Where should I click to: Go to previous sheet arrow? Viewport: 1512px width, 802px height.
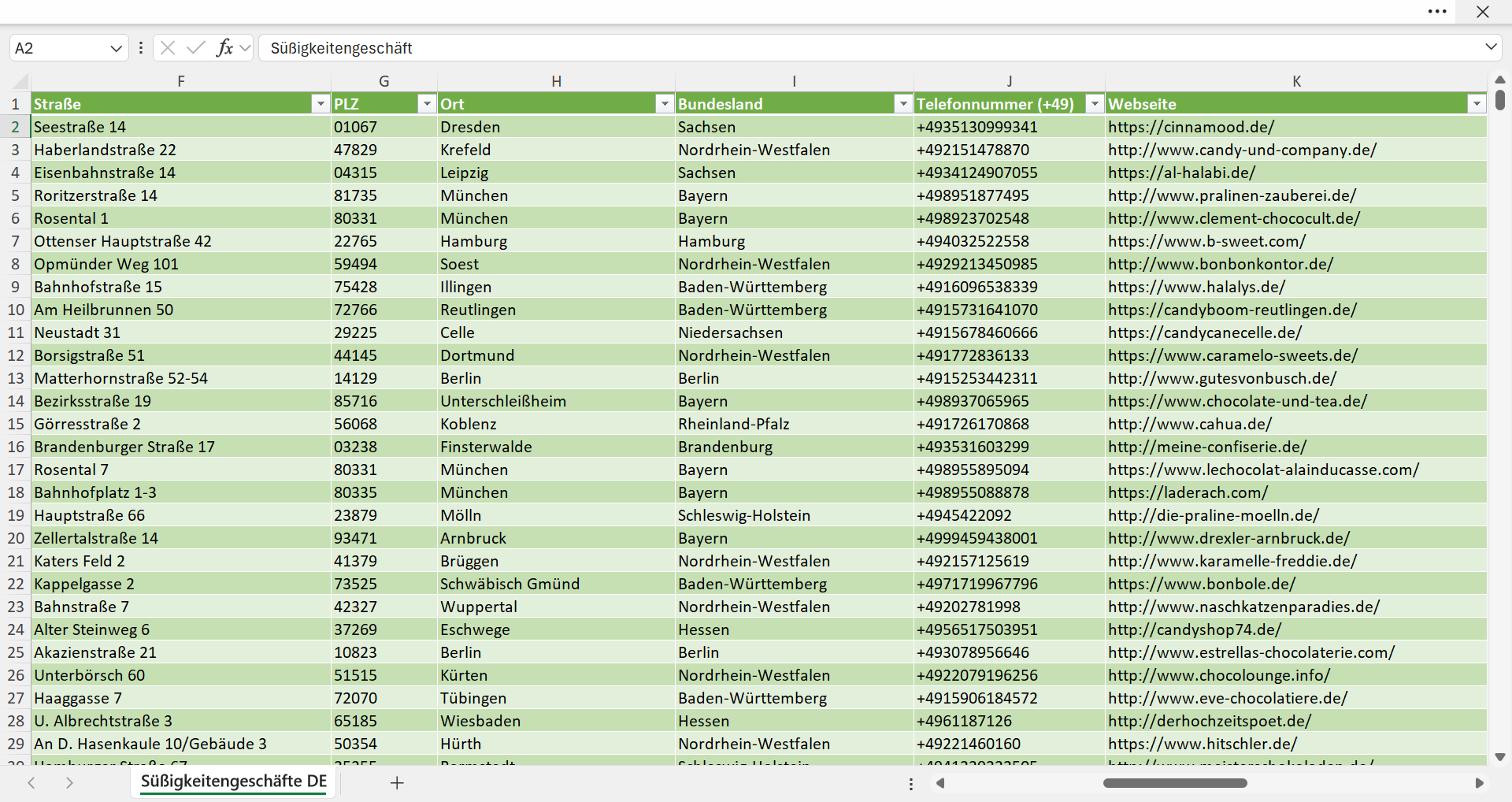[x=31, y=782]
